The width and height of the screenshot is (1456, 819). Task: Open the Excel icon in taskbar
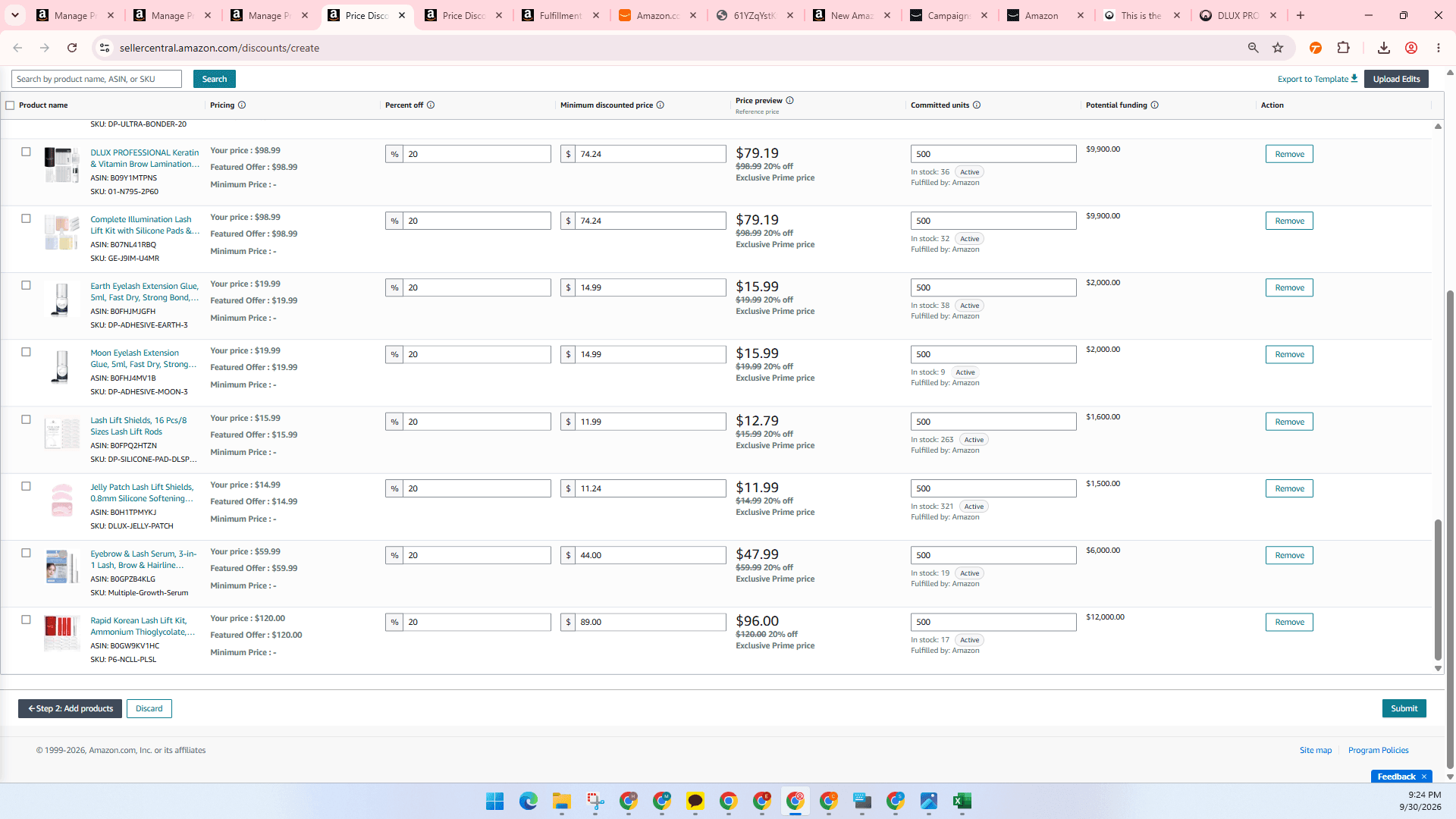(x=962, y=801)
